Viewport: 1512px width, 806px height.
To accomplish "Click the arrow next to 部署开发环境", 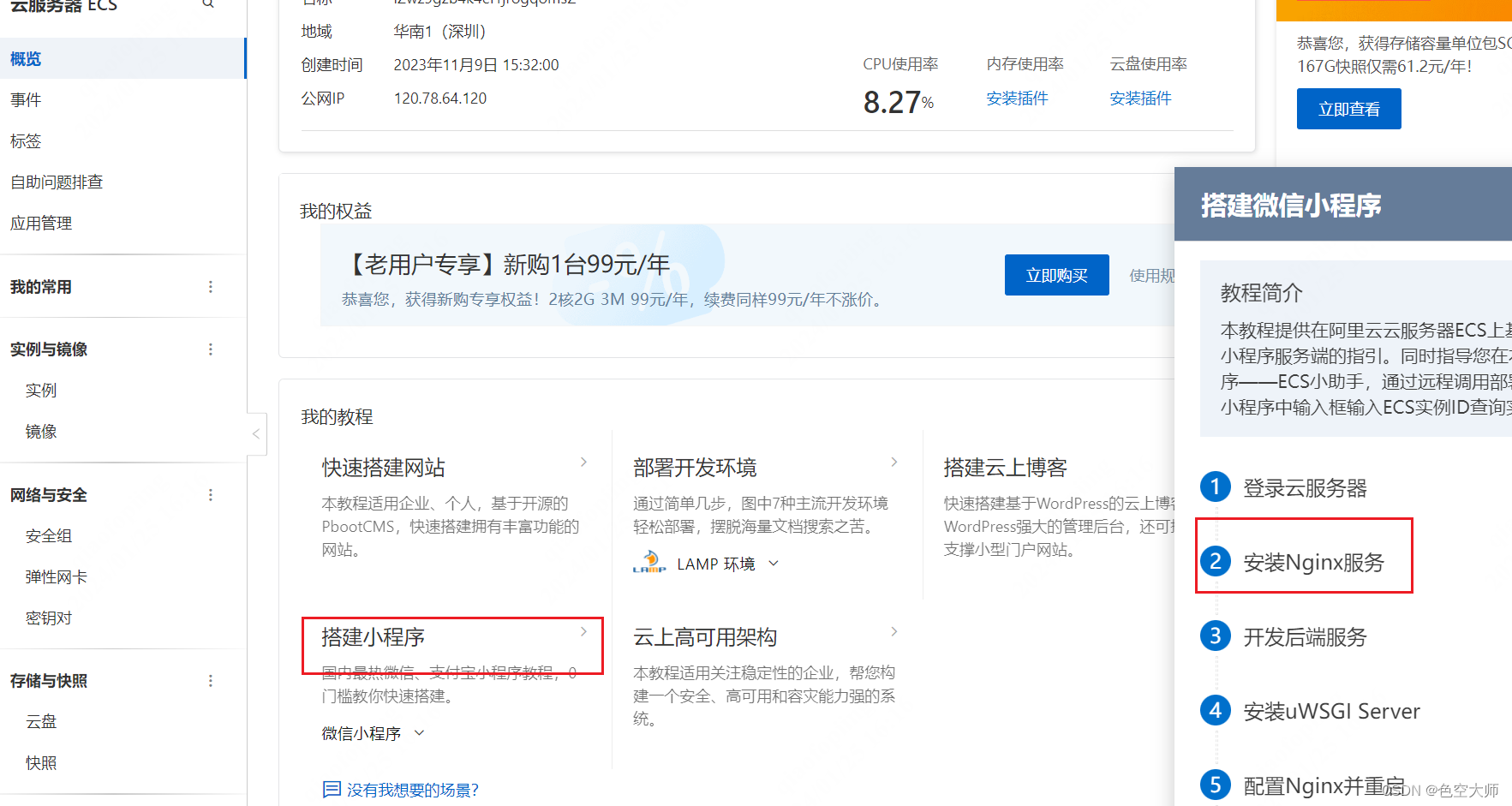I will (893, 463).
